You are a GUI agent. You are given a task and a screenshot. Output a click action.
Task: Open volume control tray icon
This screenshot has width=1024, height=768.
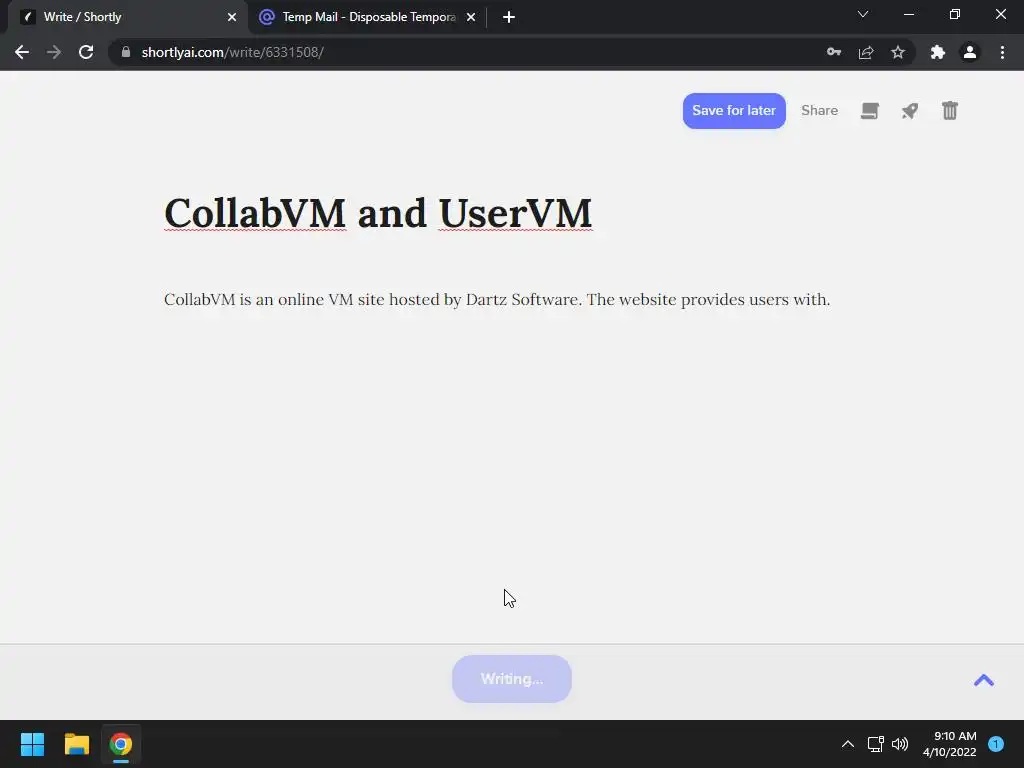[x=900, y=744]
